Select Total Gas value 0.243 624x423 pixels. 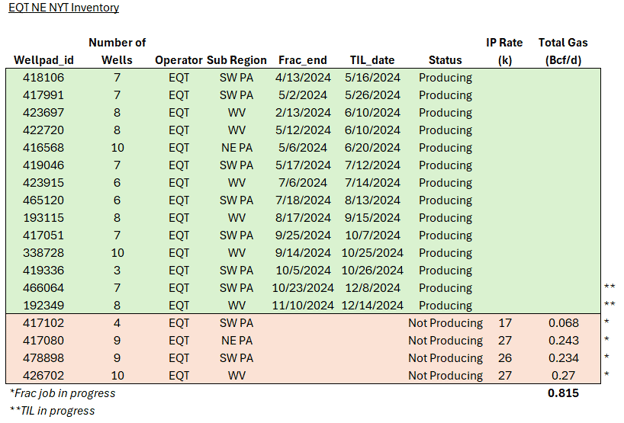pyautogui.click(x=564, y=340)
